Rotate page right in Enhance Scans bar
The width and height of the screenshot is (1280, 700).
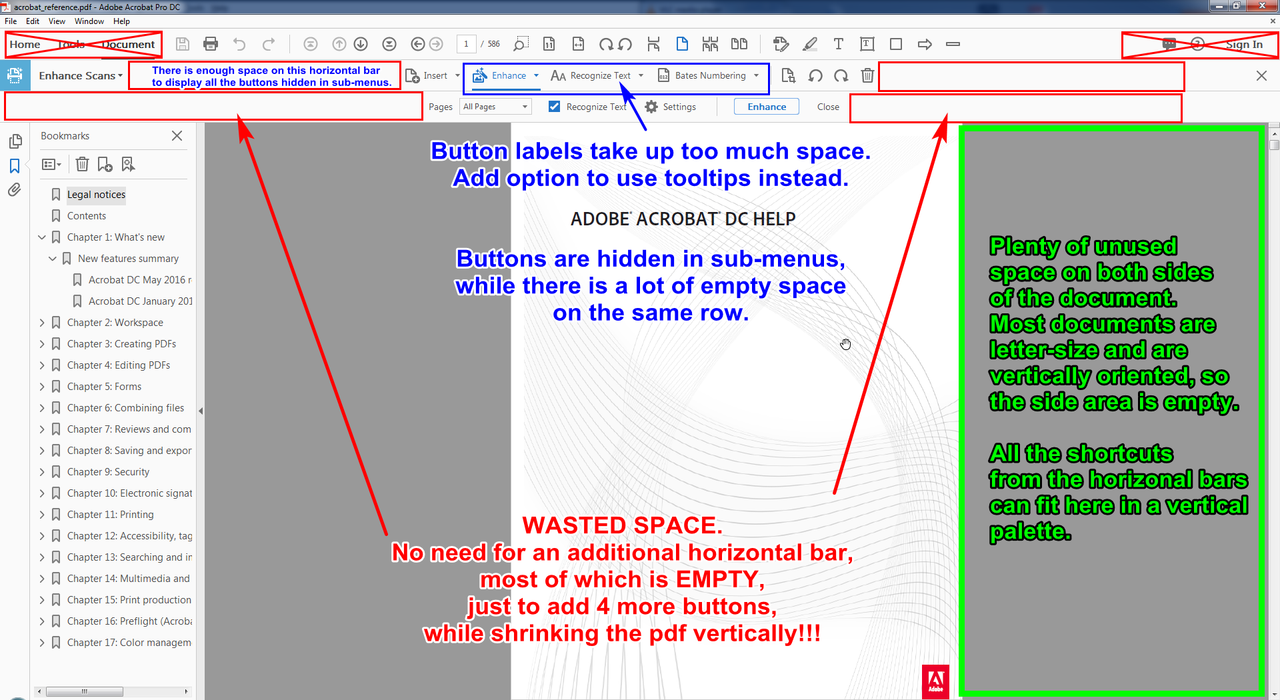click(841, 76)
